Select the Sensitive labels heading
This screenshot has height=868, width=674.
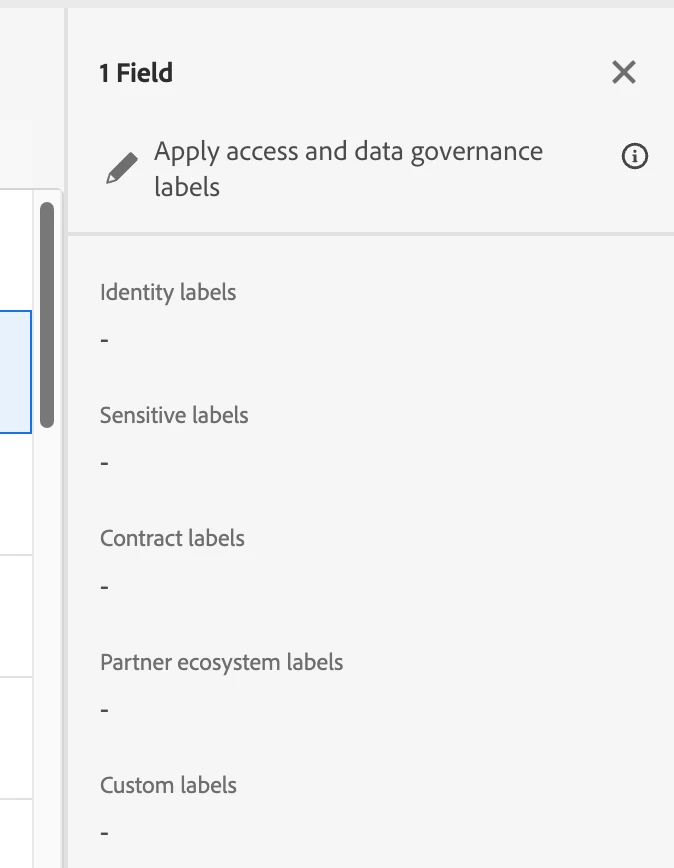[x=174, y=416]
